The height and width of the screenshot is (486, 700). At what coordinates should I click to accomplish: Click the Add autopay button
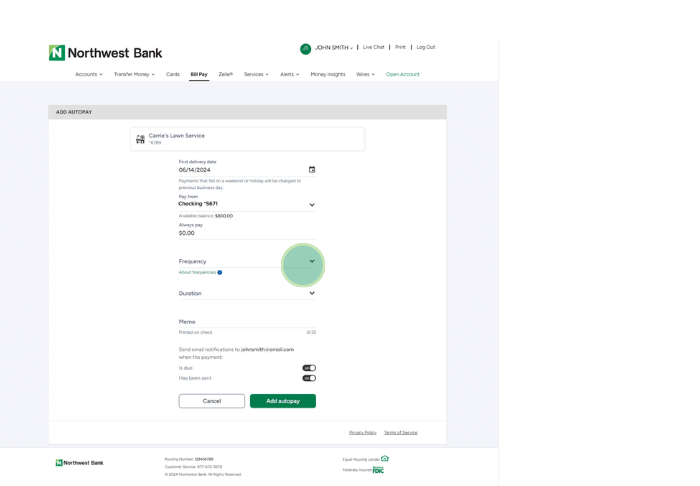(283, 401)
